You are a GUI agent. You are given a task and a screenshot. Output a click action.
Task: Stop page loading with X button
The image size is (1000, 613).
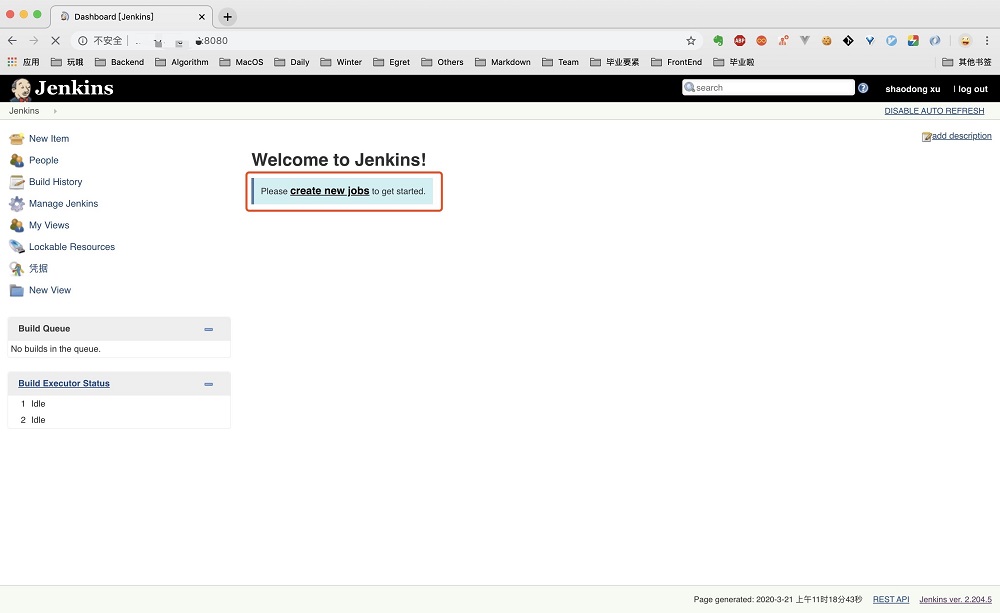pyautogui.click(x=55, y=40)
